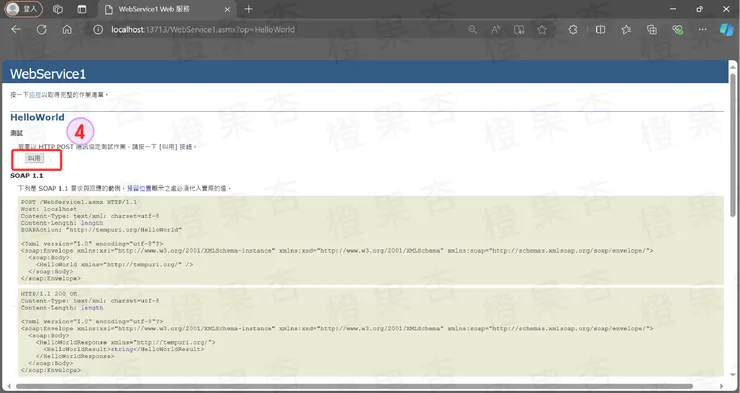Image resolution: width=740 pixels, height=393 pixels.
Task: Click the HelloWorldResult string line
Action: click(124, 349)
